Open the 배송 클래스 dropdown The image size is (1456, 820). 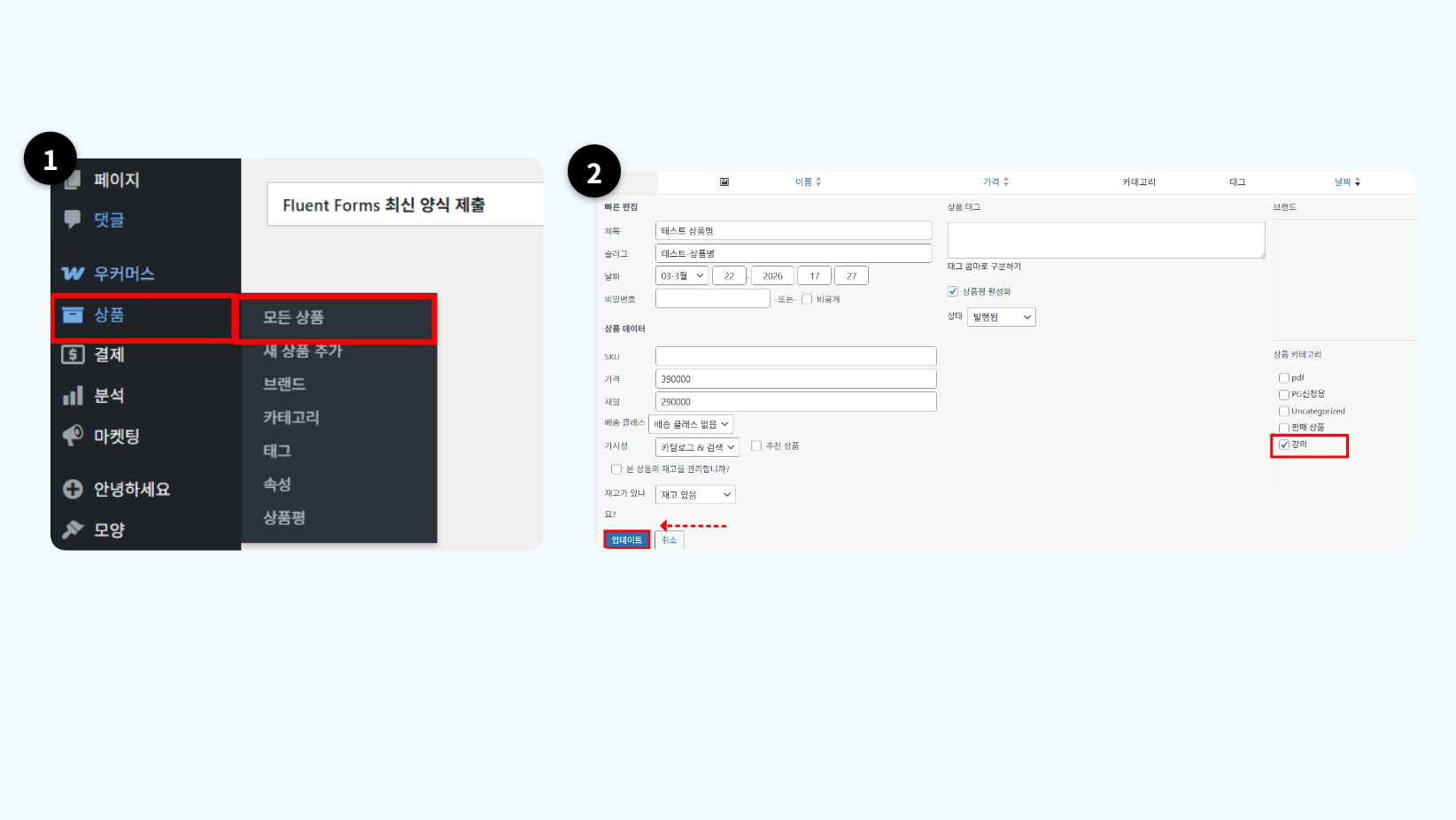[691, 424]
